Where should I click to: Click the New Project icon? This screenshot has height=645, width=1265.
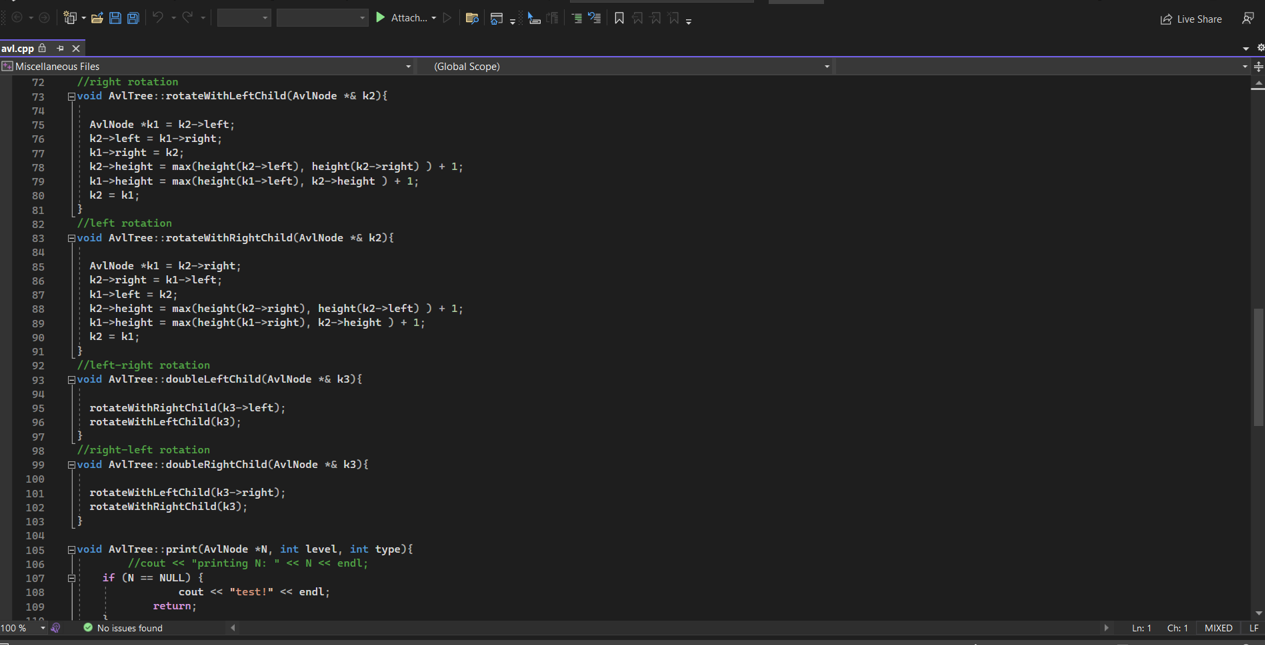70,18
